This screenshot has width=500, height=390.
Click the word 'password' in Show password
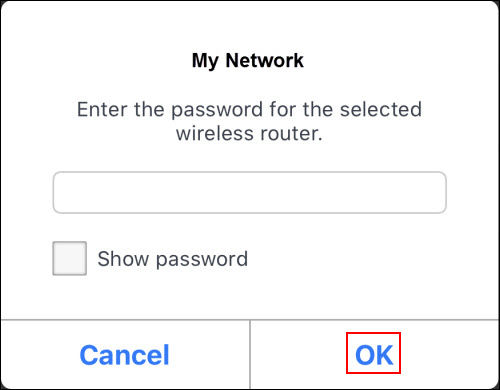click(x=202, y=260)
